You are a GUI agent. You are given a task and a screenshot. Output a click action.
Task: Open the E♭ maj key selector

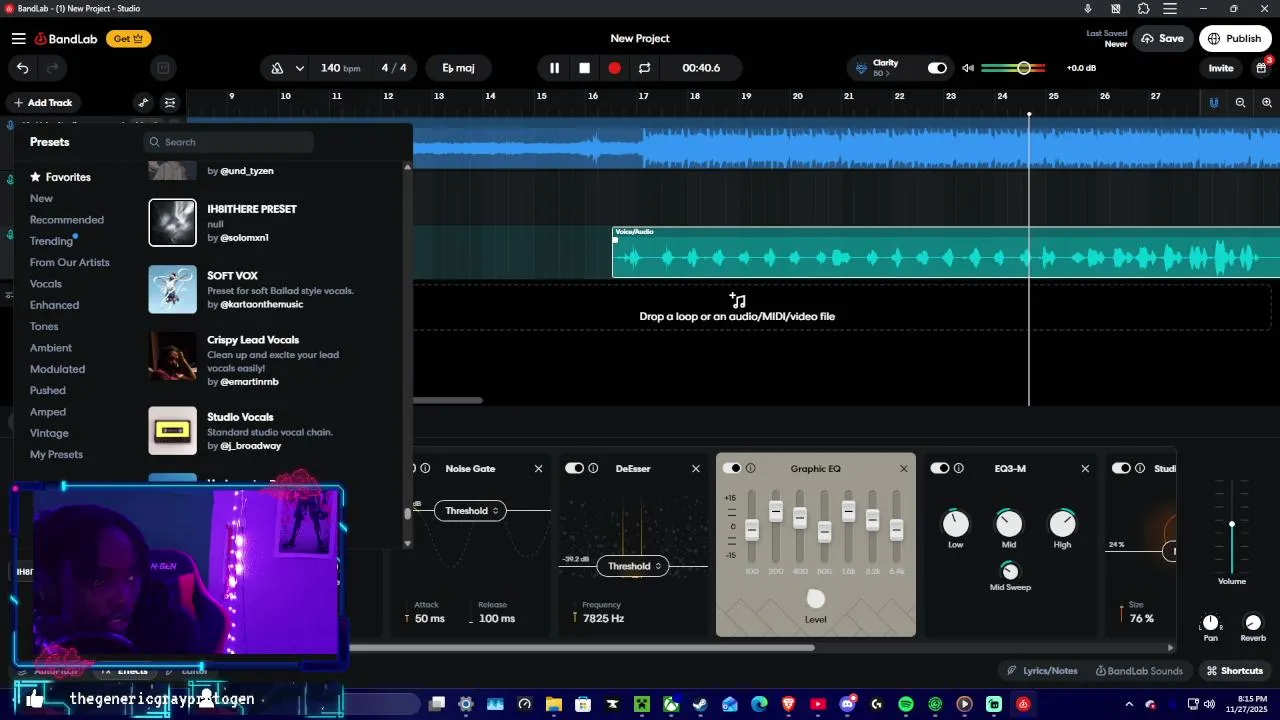pyautogui.click(x=458, y=68)
